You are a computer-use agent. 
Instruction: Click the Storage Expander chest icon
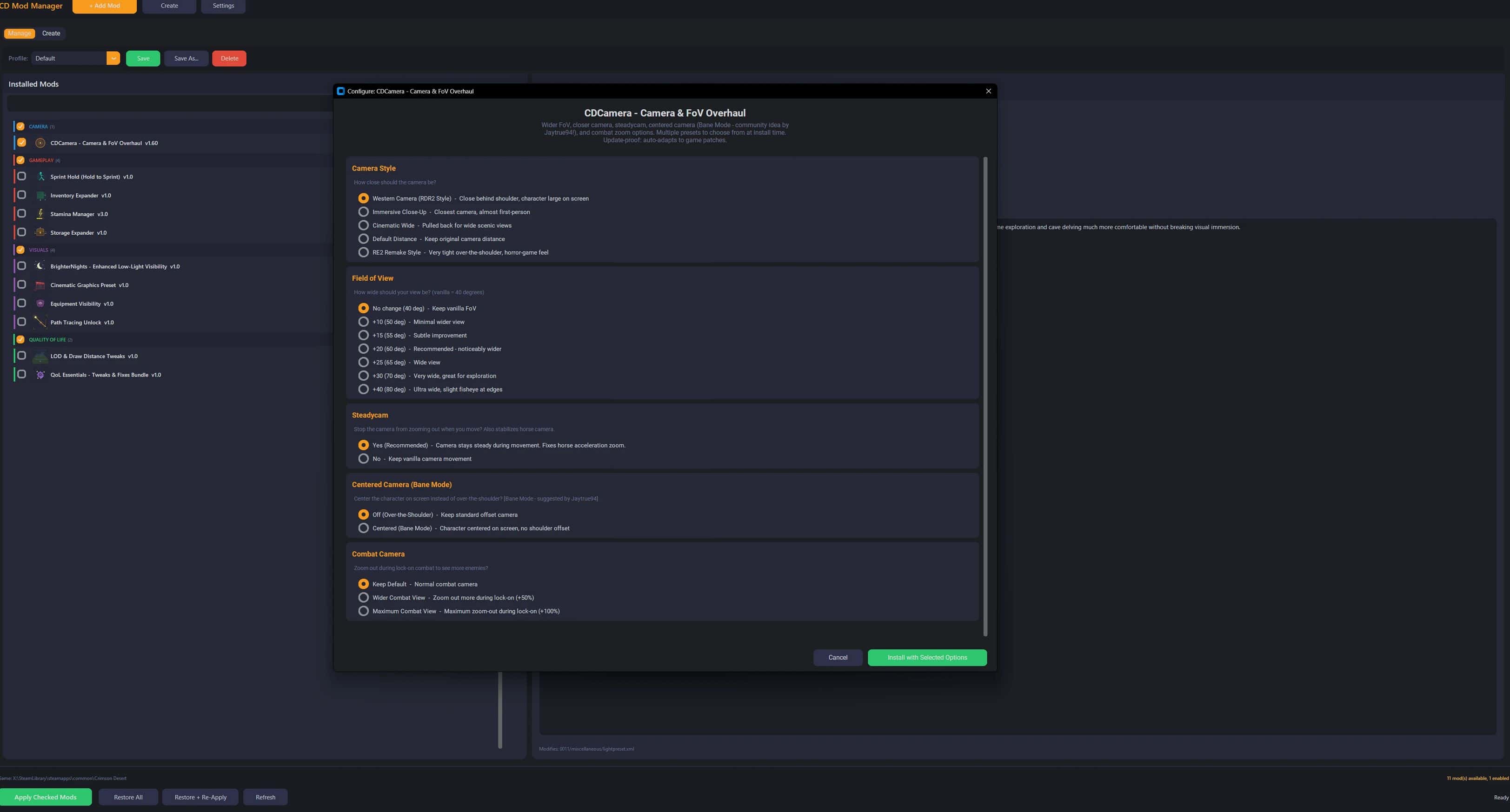(x=40, y=232)
